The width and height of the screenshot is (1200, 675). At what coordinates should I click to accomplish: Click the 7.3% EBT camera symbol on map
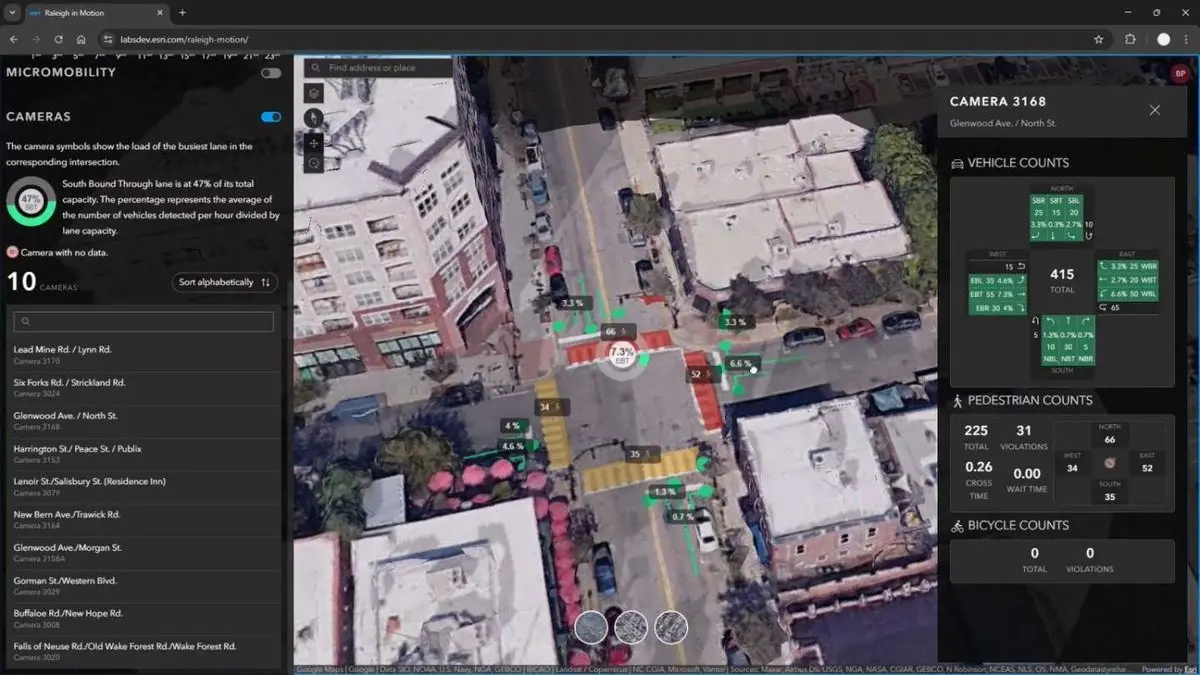coord(622,355)
